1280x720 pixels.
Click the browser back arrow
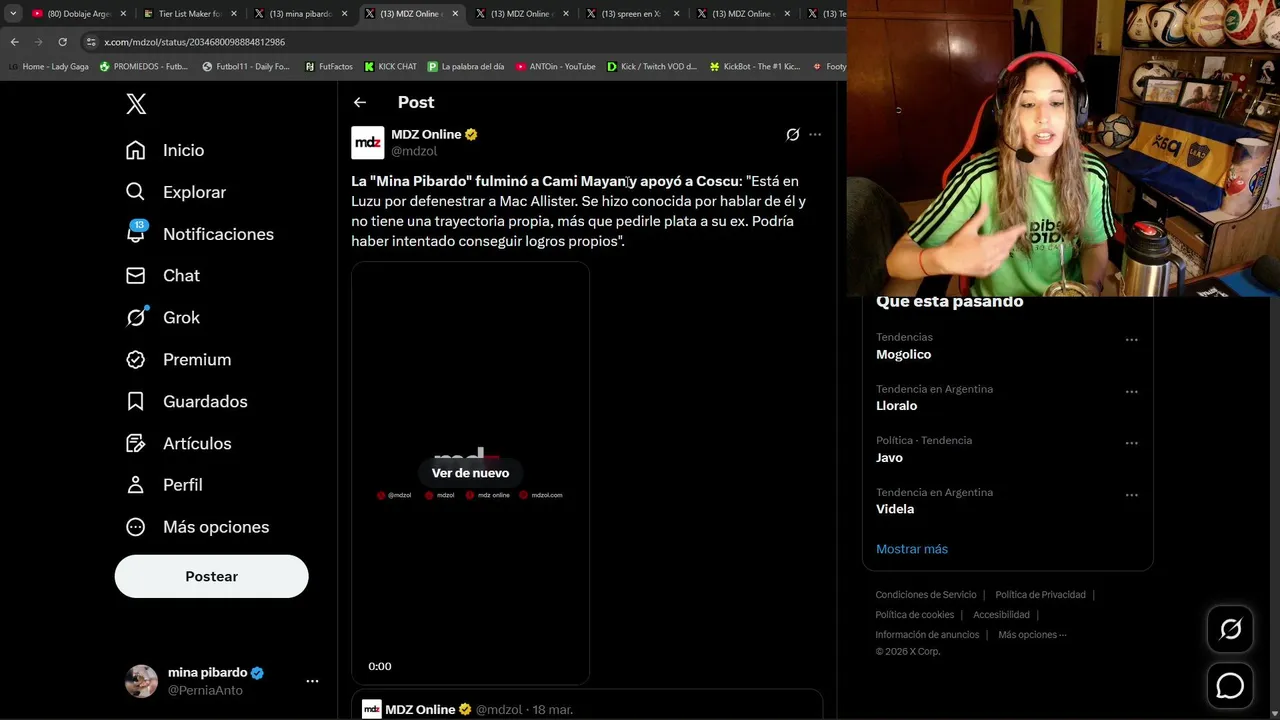(14, 42)
